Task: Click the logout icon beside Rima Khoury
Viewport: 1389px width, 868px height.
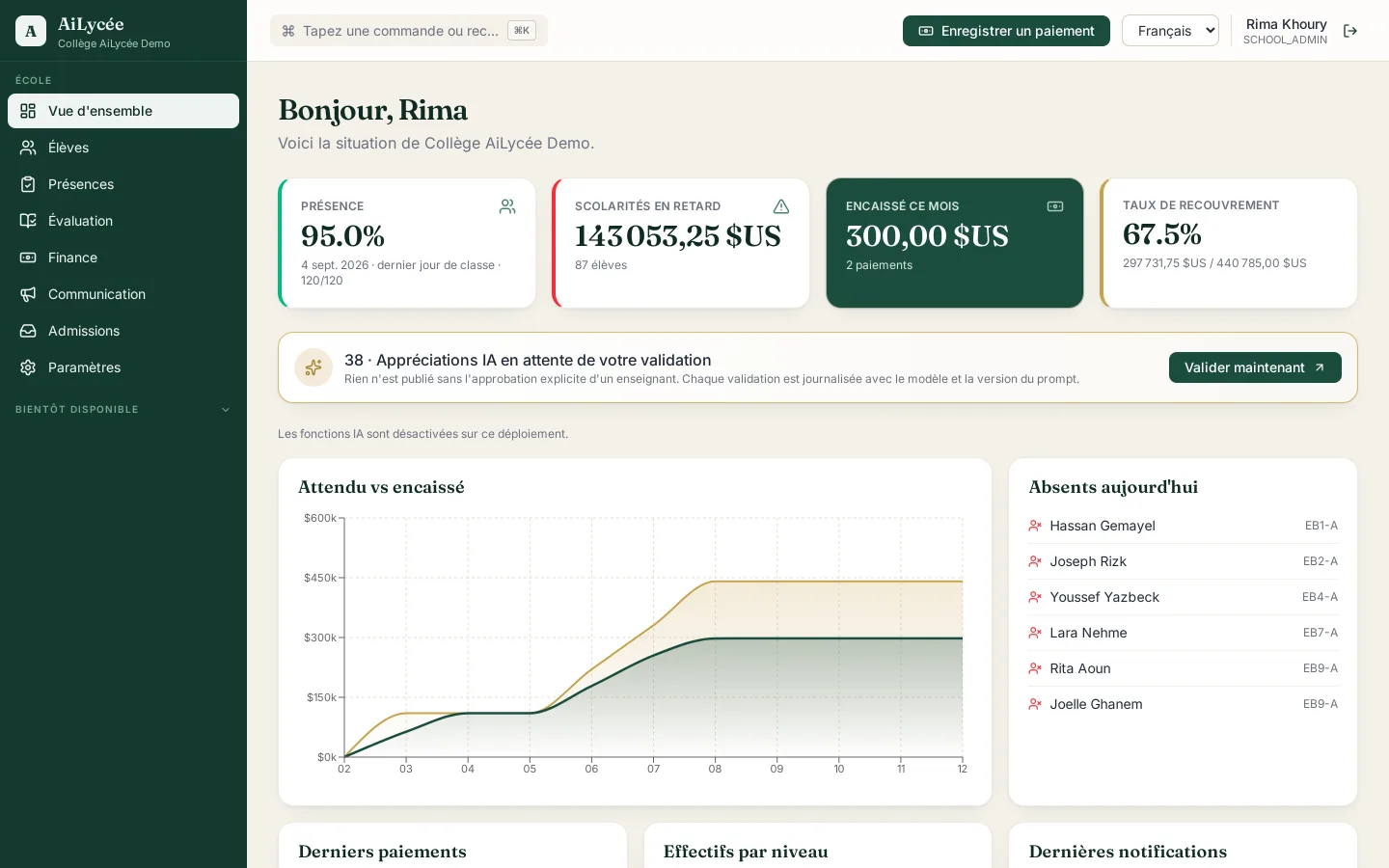Action: pos(1350,31)
